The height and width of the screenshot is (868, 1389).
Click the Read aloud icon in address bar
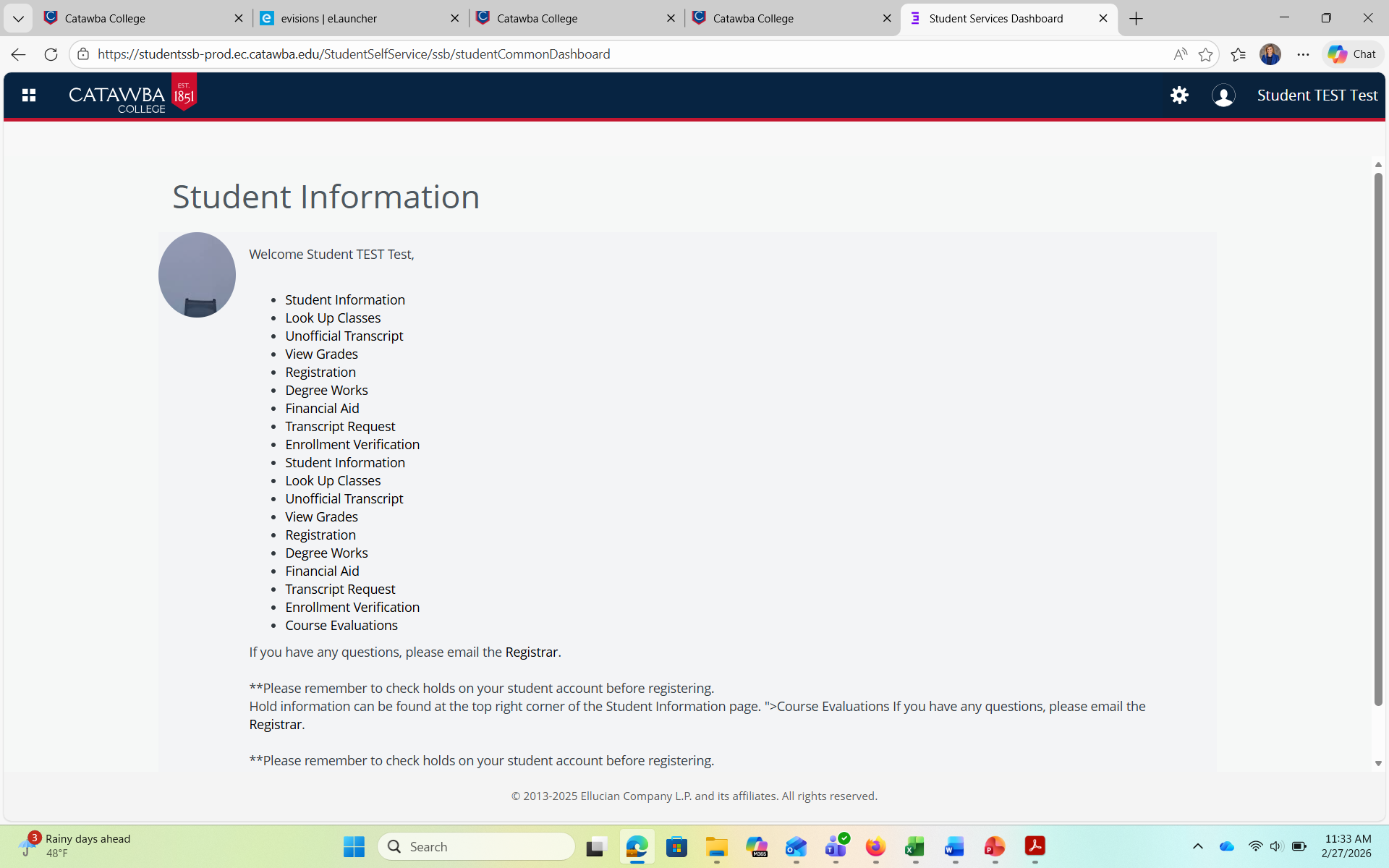(1180, 54)
